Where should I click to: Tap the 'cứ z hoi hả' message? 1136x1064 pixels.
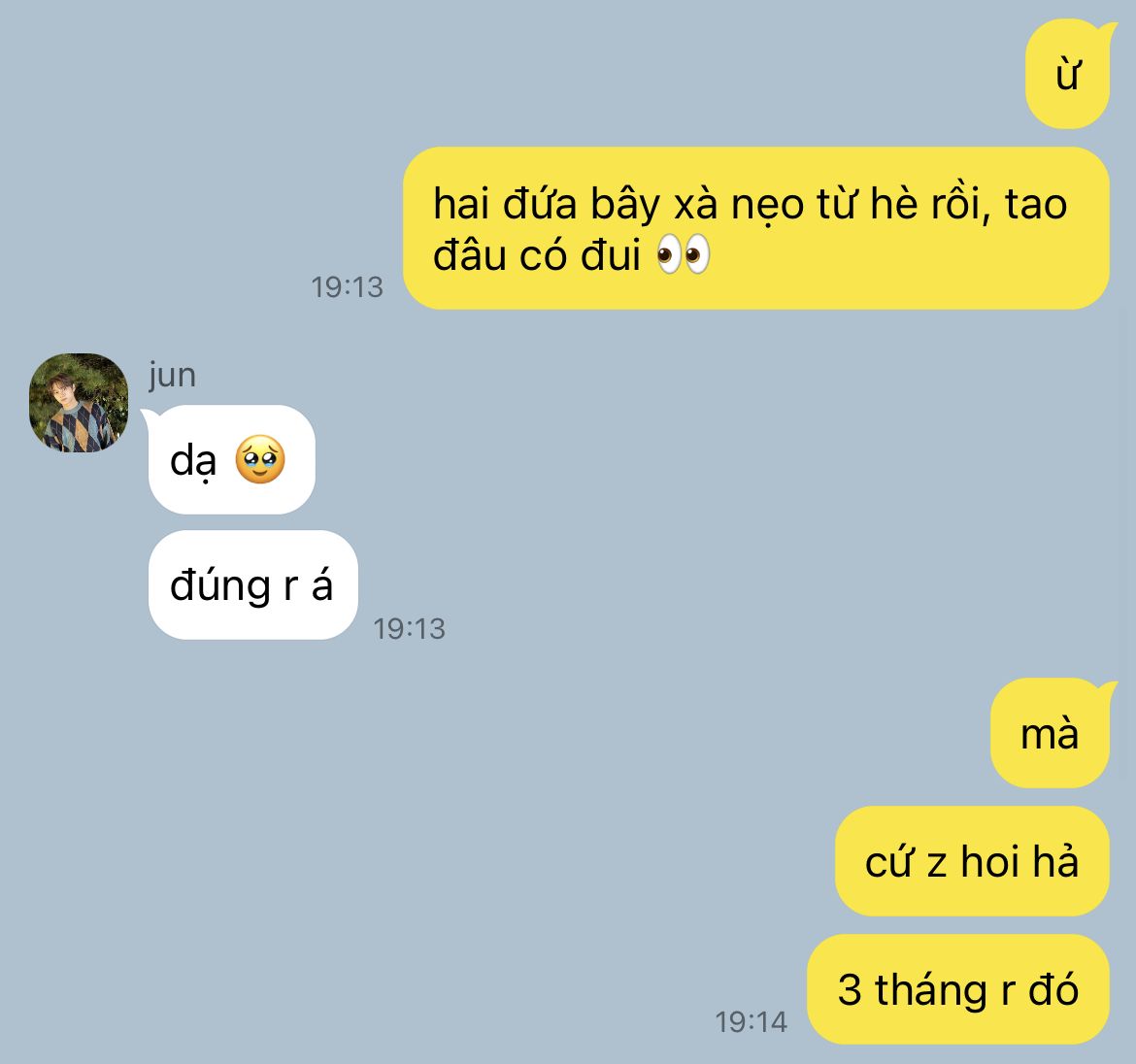pos(972,861)
